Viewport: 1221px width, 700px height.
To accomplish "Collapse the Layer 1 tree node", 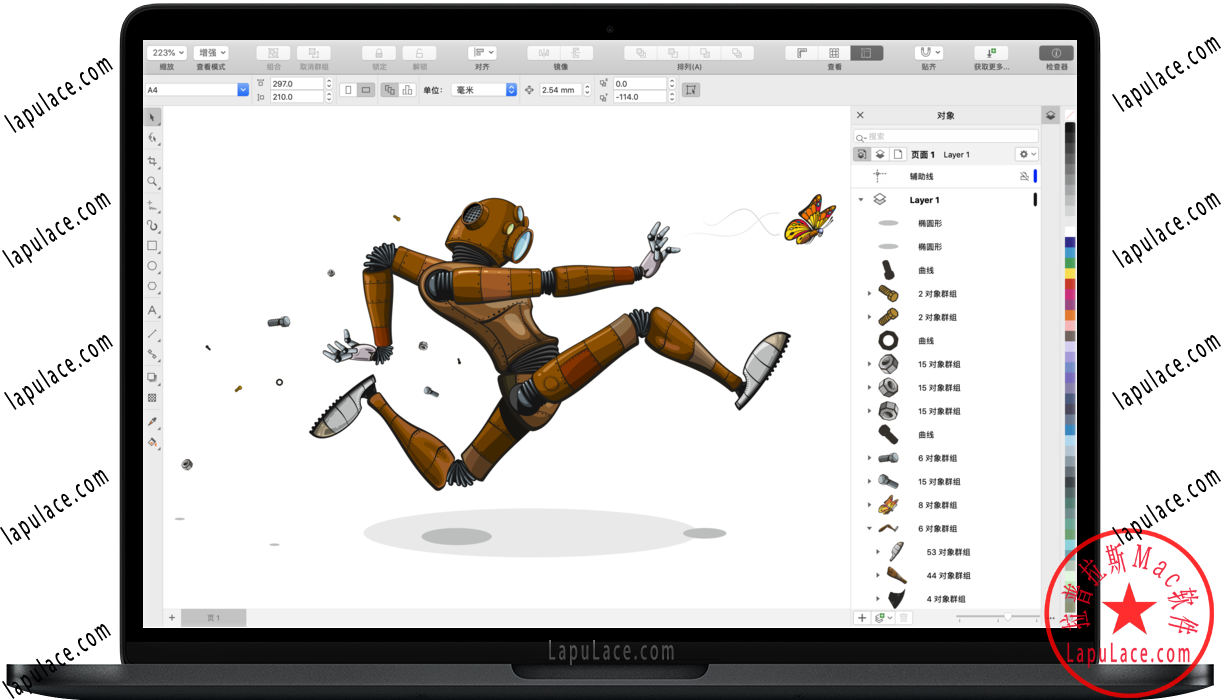I will tap(861, 200).
